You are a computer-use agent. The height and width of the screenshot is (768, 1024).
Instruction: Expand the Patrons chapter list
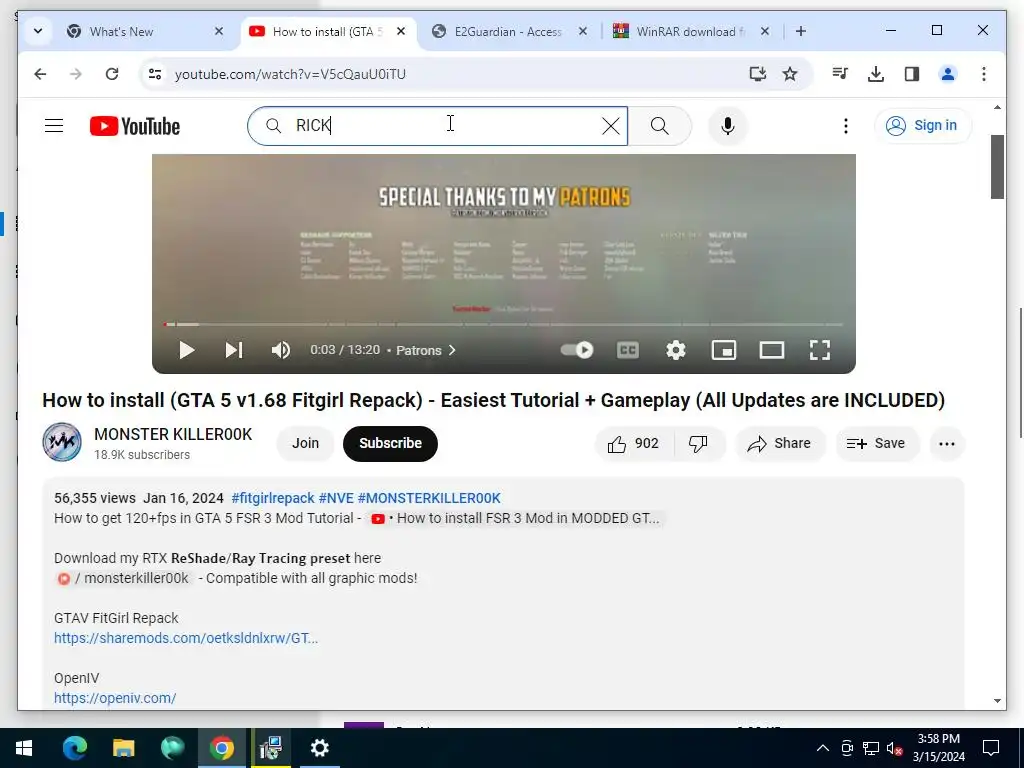426,351
